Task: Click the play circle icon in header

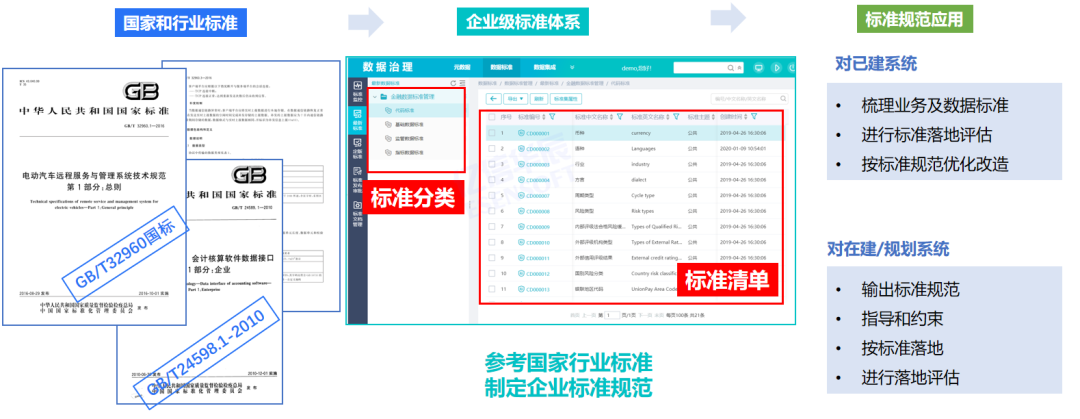Action: [775, 67]
